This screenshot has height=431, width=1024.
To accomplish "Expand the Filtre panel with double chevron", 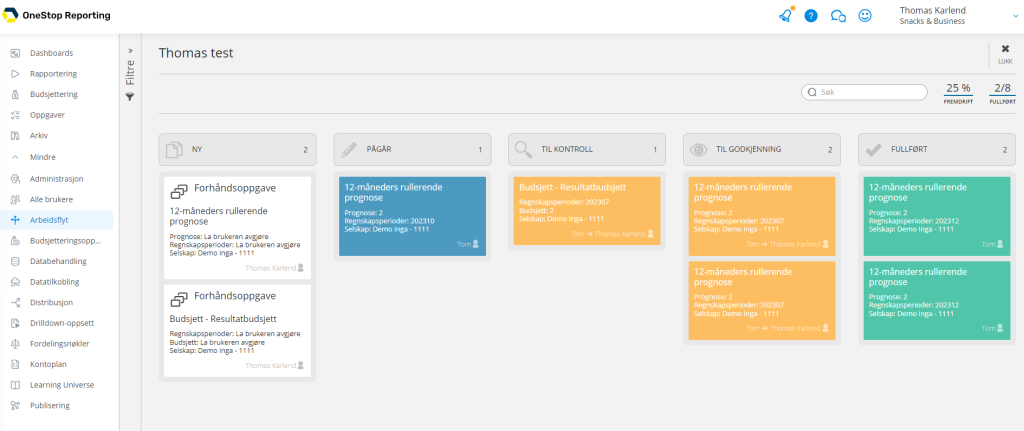I will pyautogui.click(x=130, y=50).
